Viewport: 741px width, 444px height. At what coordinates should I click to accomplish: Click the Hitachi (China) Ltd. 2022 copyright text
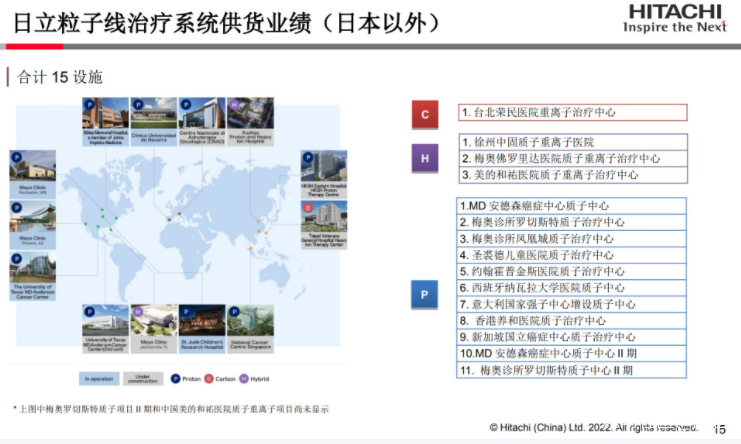594,427
